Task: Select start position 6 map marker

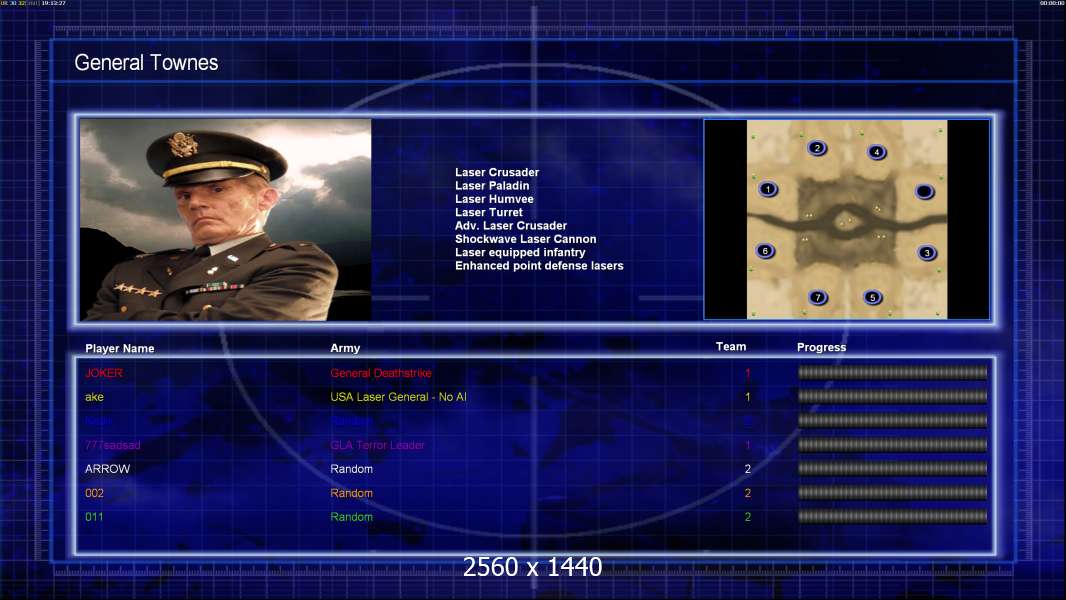Action: pos(766,251)
